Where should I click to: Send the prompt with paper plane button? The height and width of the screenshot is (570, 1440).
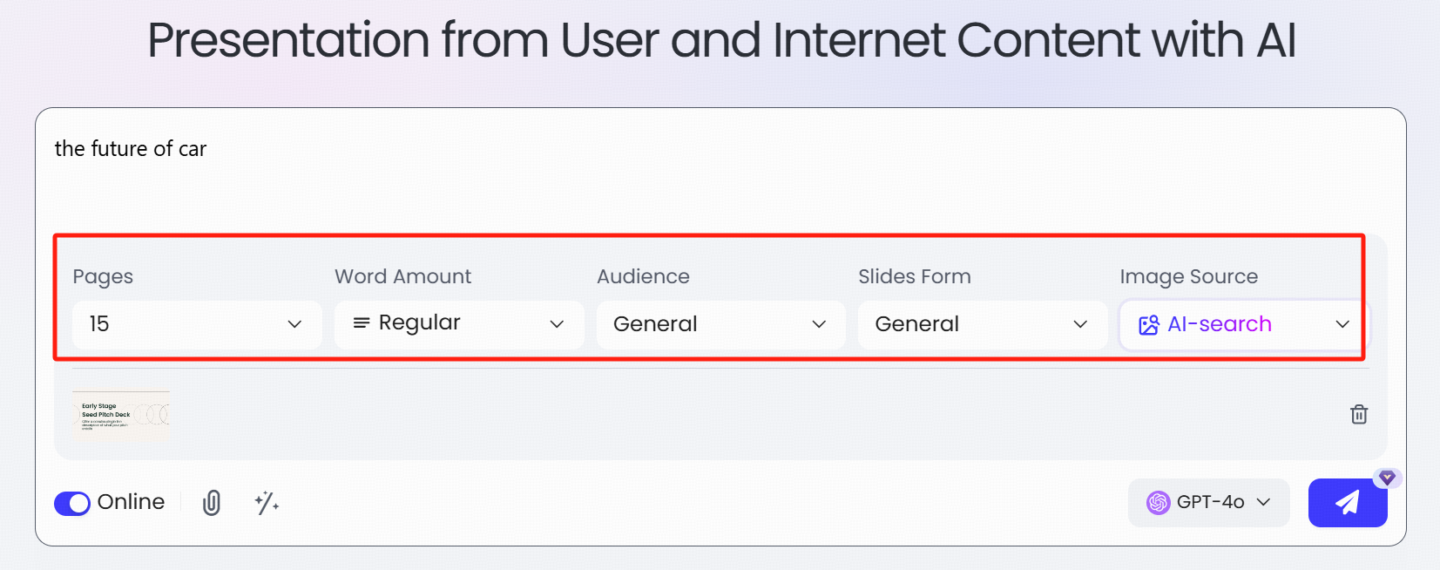[1347, 502]
